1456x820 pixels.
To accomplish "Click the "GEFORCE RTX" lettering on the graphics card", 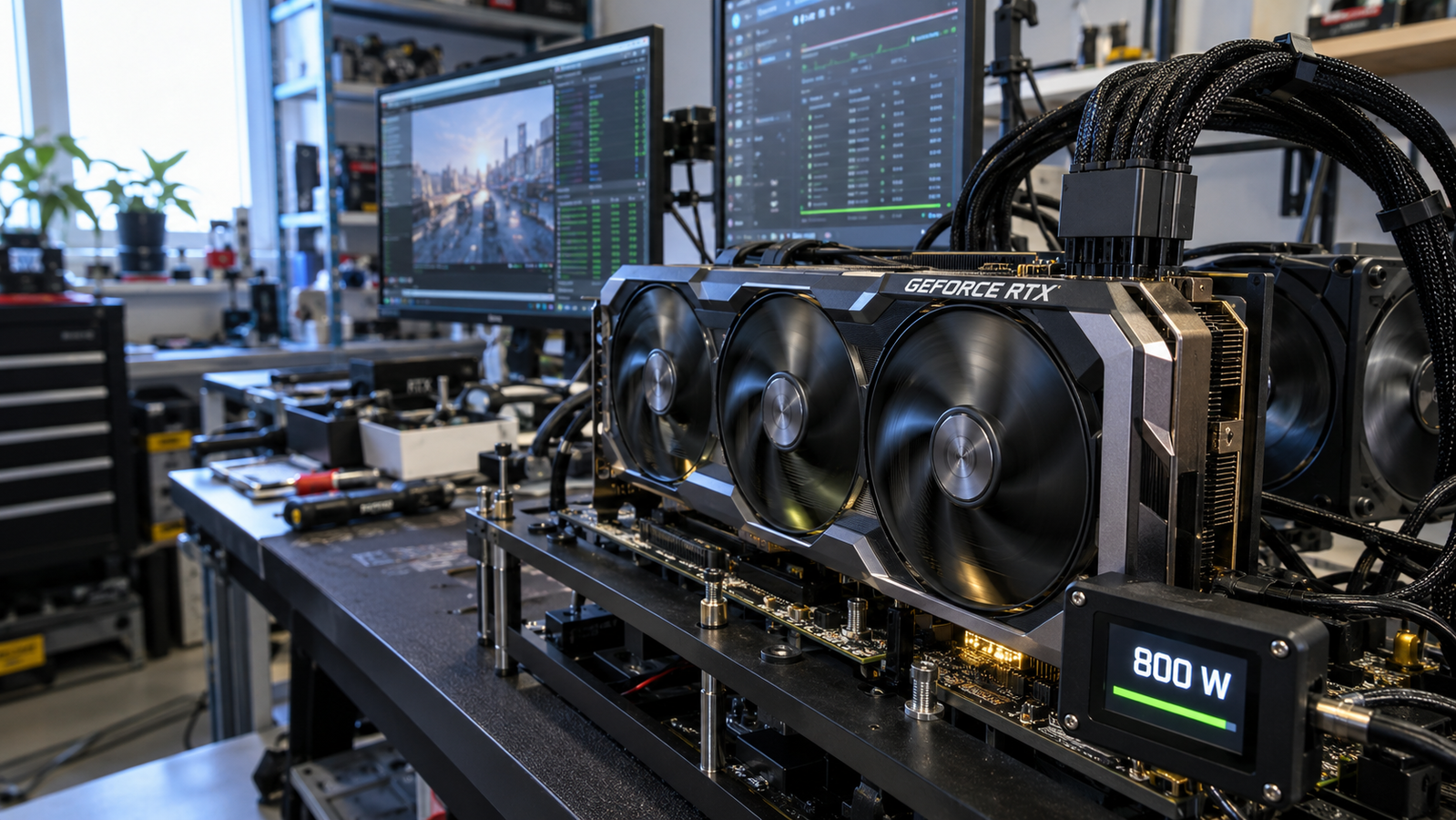I will 982,290.
